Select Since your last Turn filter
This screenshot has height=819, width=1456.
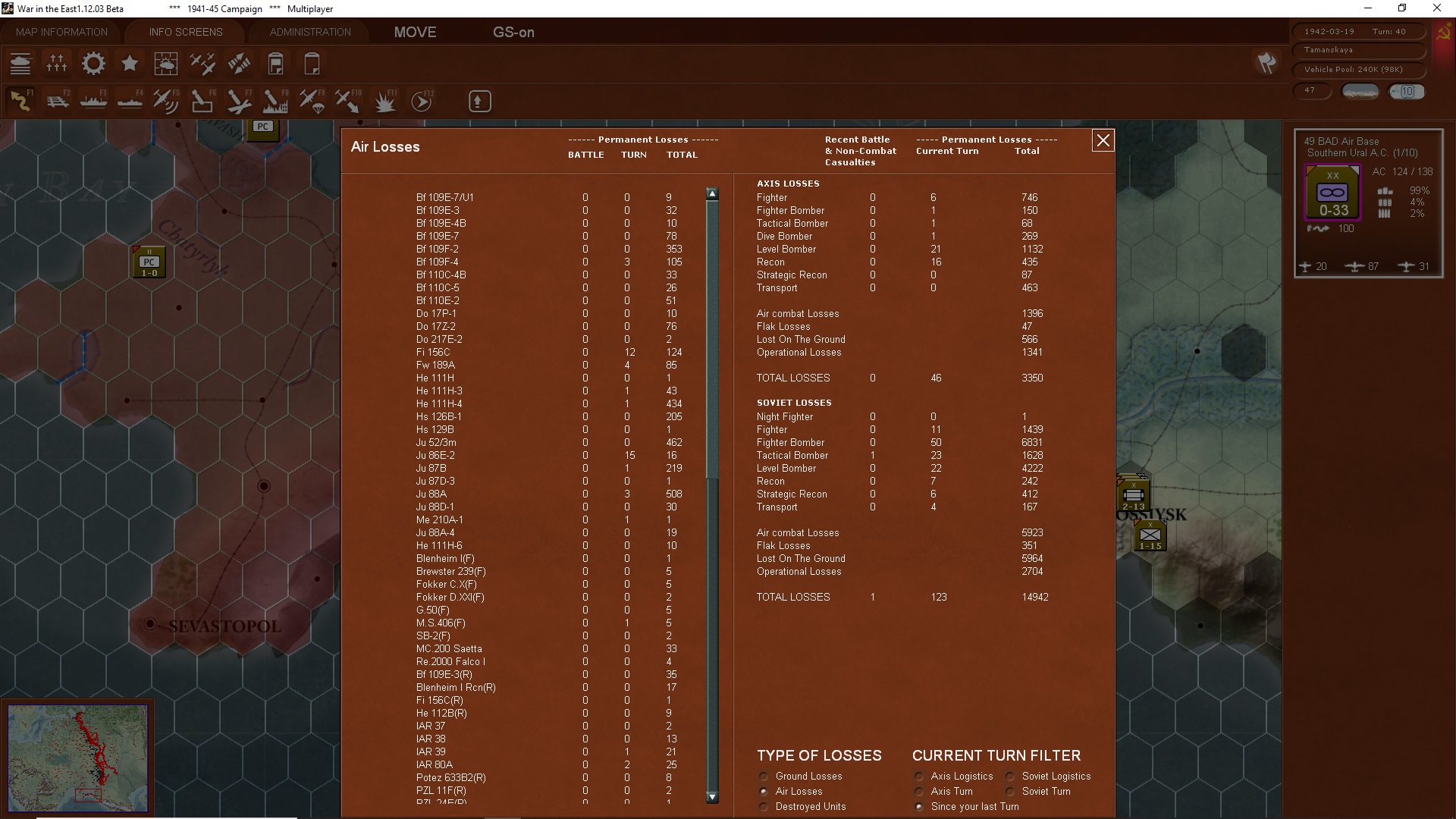(919, 807)
